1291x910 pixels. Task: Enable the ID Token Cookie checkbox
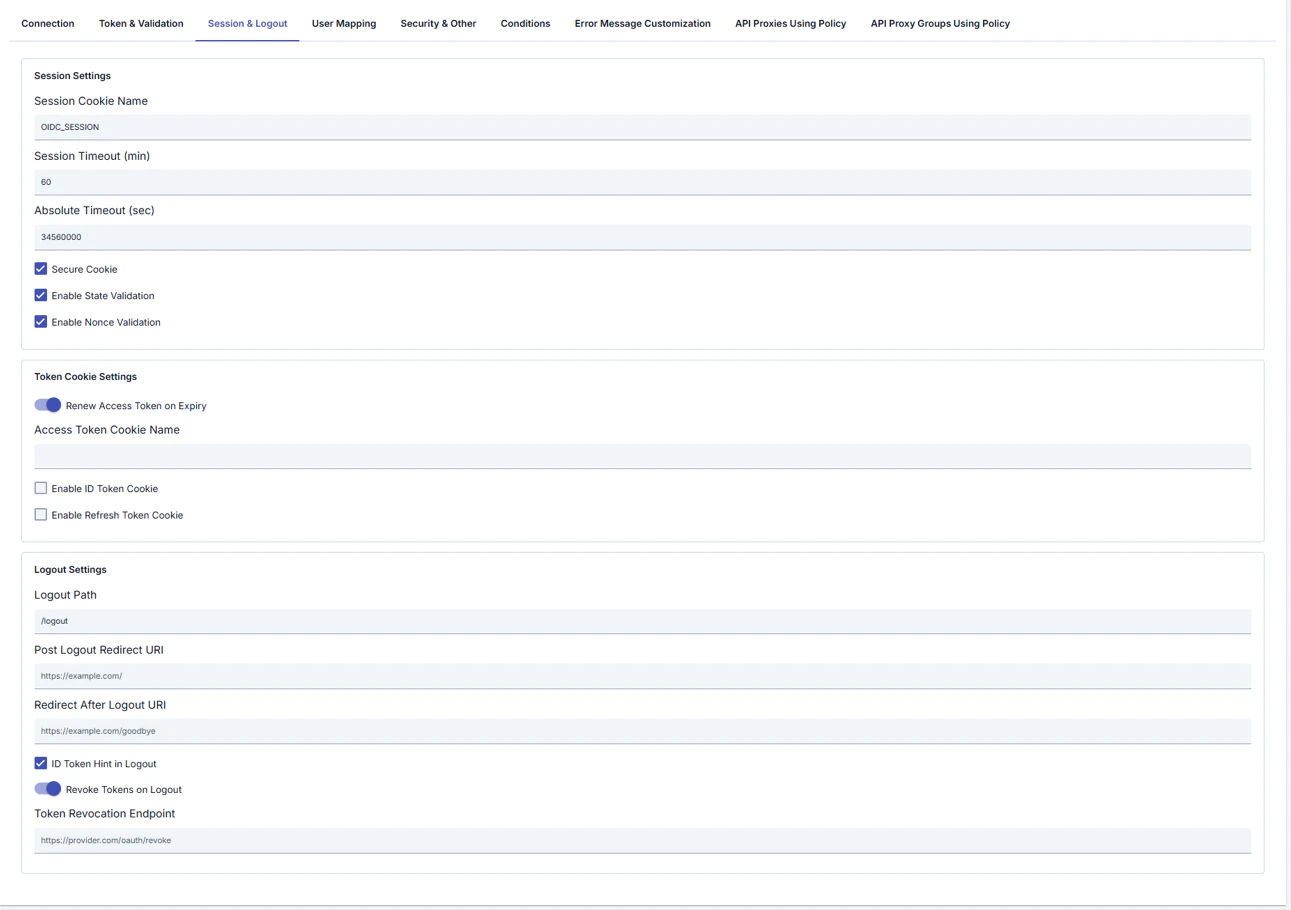(40, 488)
